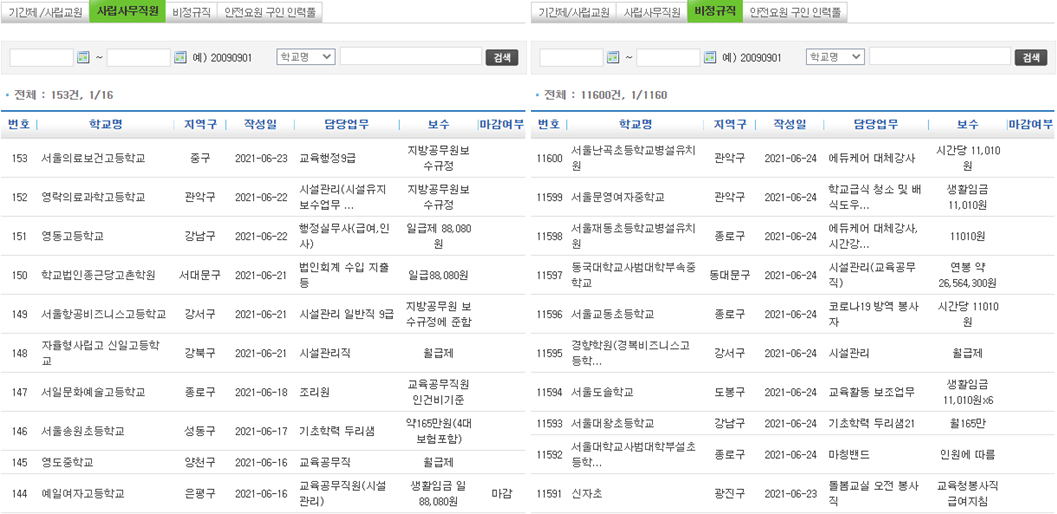Open 영락의료과학고등학교 posting
This screenshot has height=514, width=1057.
(93, 197)
